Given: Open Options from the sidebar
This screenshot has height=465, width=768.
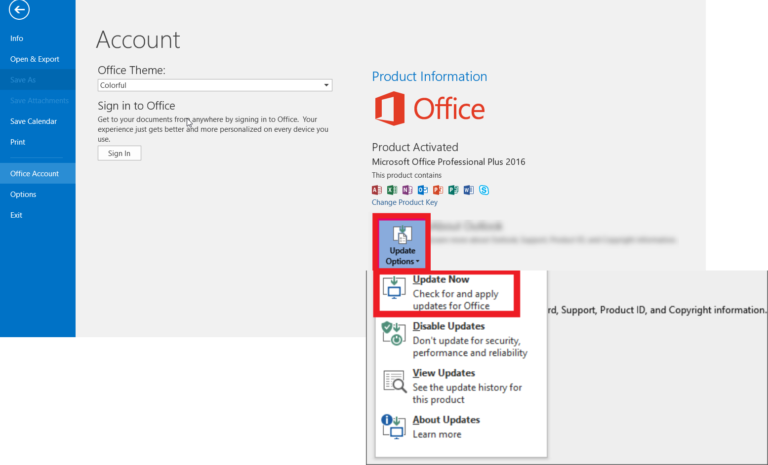Looking at the screenshot, I should tap(23, 194).
